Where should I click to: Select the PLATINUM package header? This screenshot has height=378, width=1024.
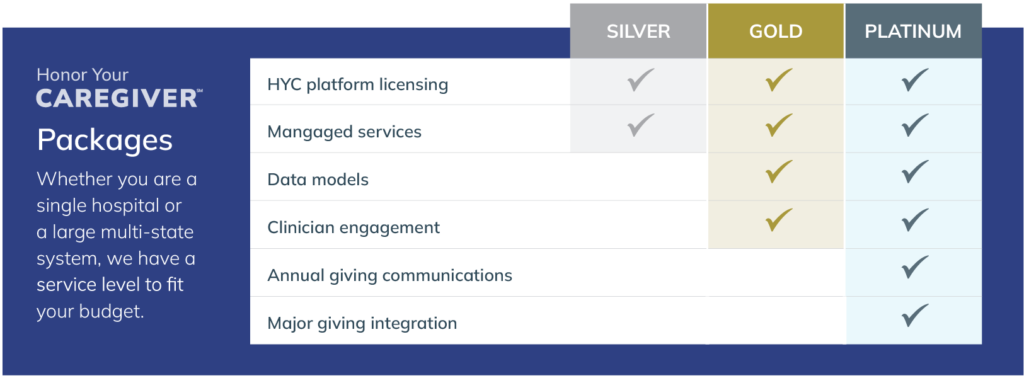coord(913,31)
